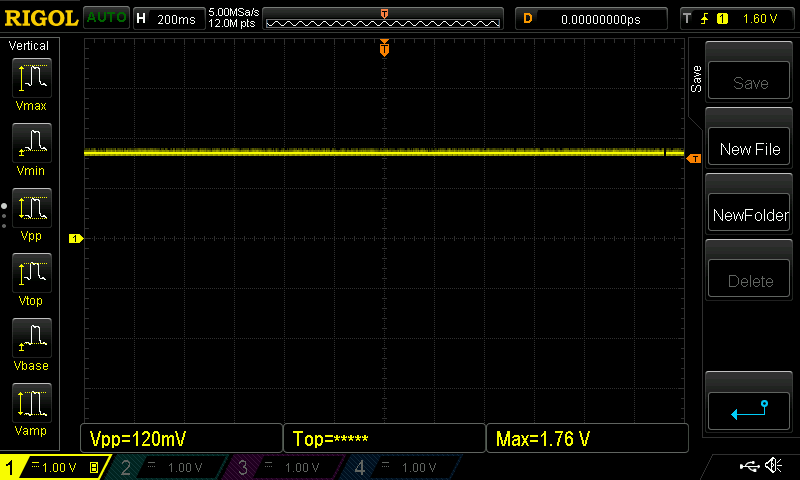Select the Vpp measurement icon

click(32, 208)
